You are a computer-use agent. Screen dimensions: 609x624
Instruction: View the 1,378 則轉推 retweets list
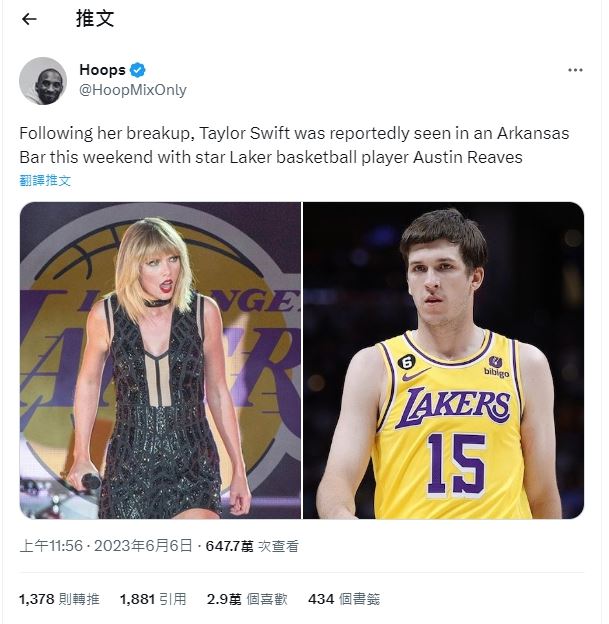coord(59,599)
